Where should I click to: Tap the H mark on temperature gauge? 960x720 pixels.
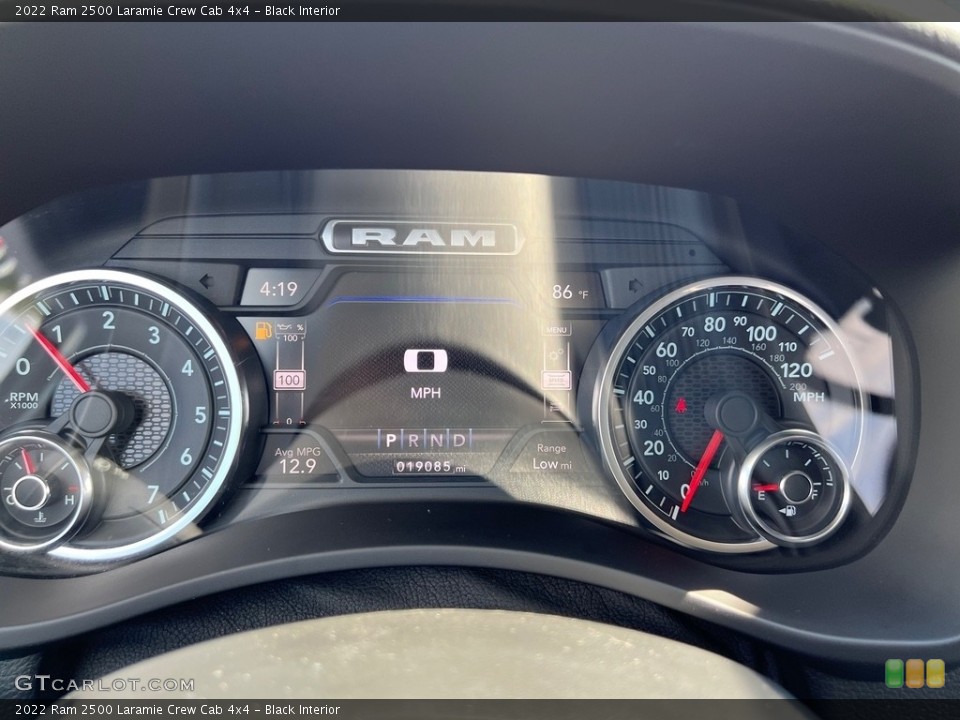[x=69, y=500]
